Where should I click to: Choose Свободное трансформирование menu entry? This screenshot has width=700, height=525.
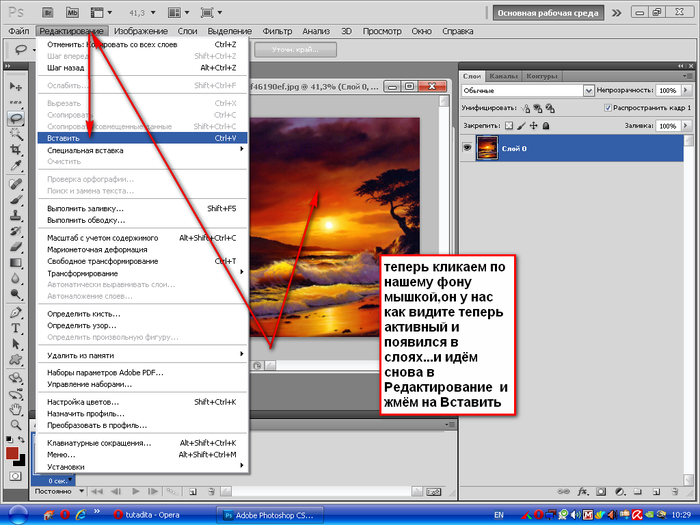coord(143,261)
